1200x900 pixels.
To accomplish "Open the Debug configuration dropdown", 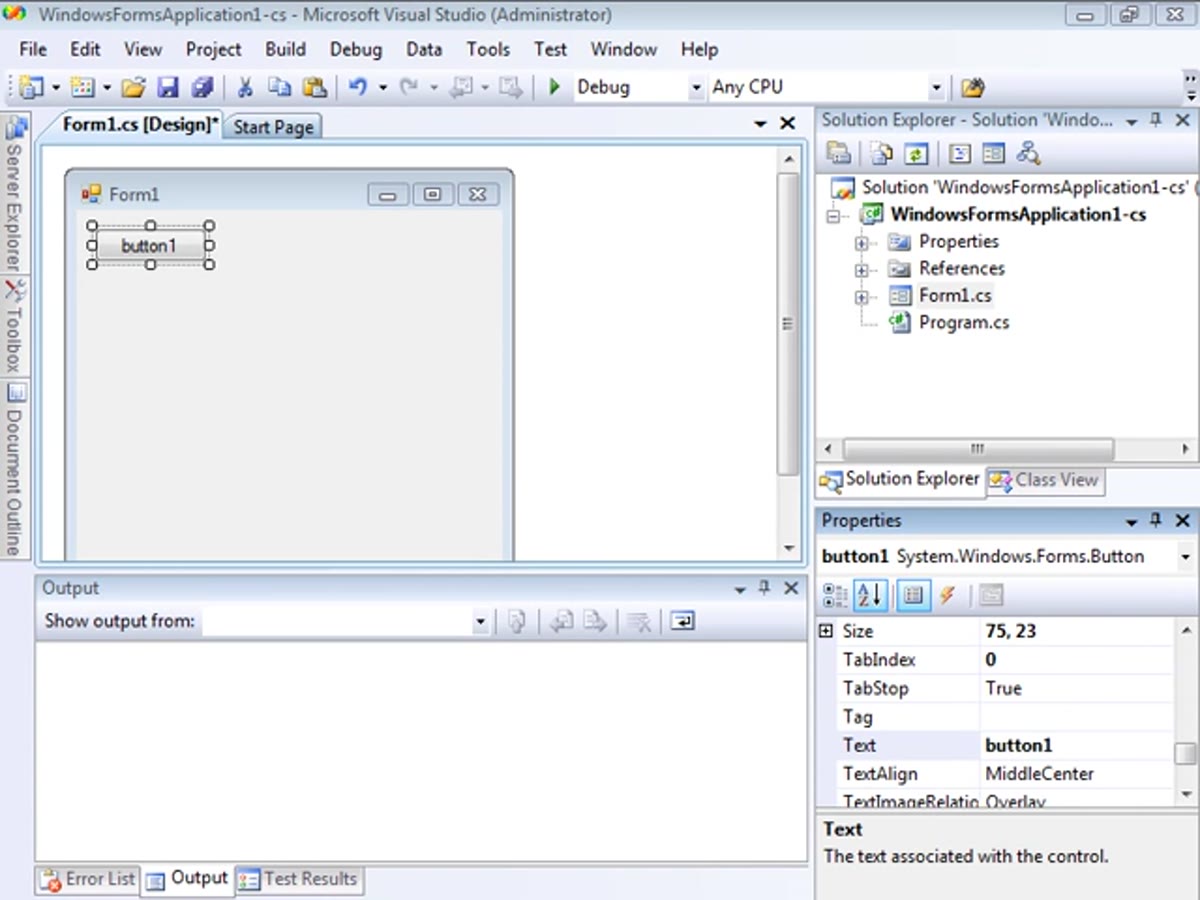I will point(697,88).
